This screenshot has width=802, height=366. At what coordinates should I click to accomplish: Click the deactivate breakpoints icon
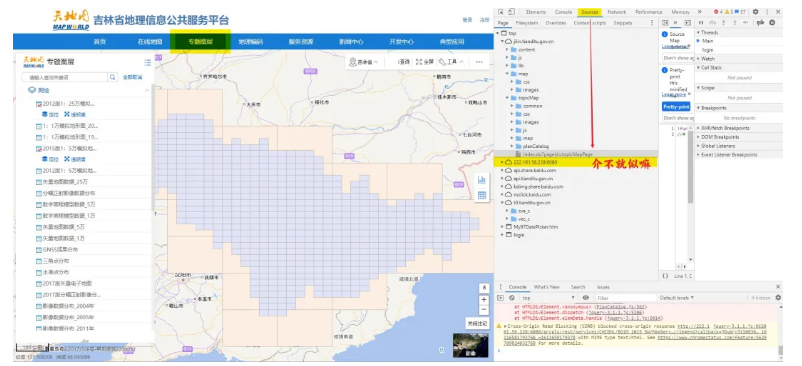[x=761, y=22]
